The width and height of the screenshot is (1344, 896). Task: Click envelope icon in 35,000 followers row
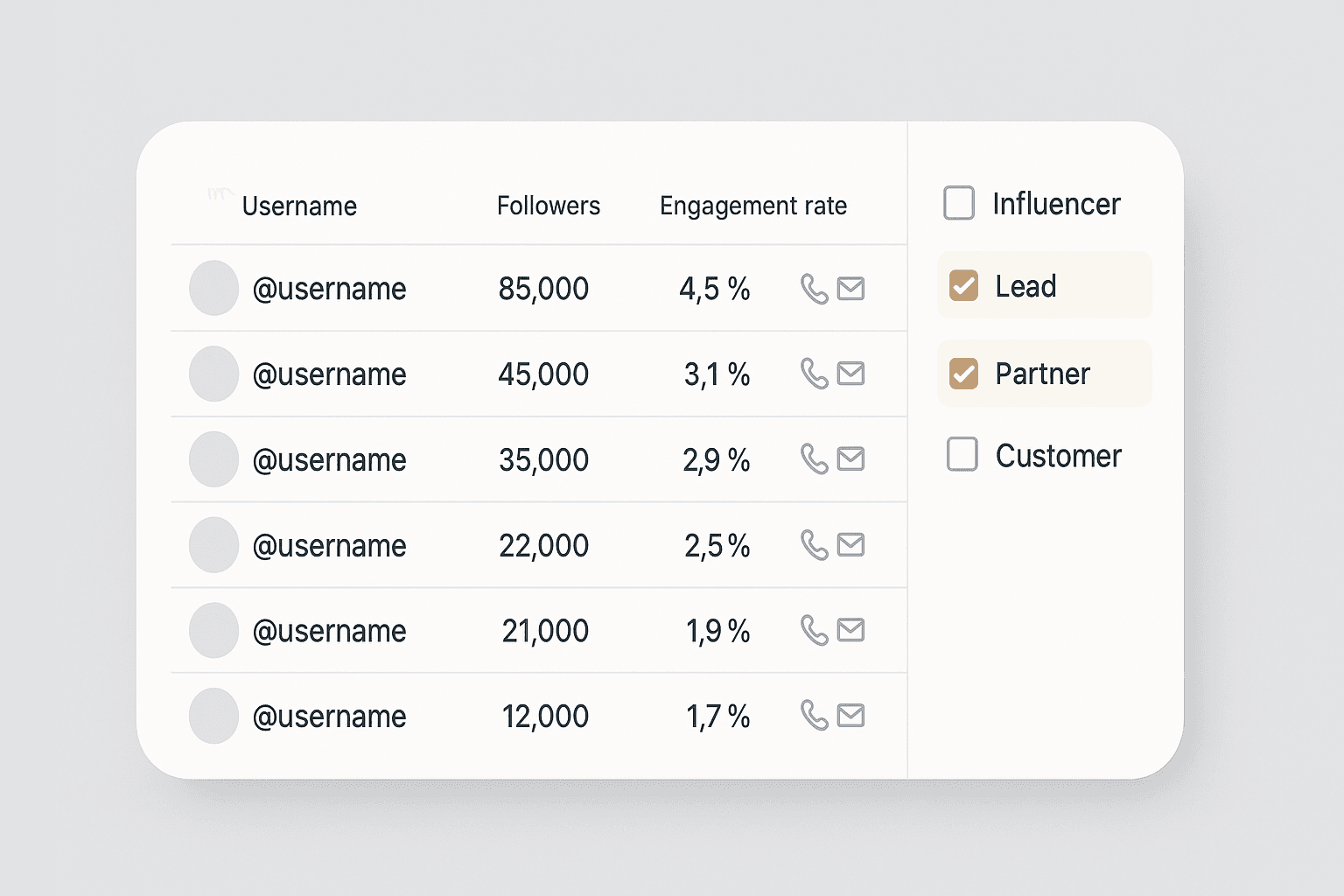pos(850,458)
